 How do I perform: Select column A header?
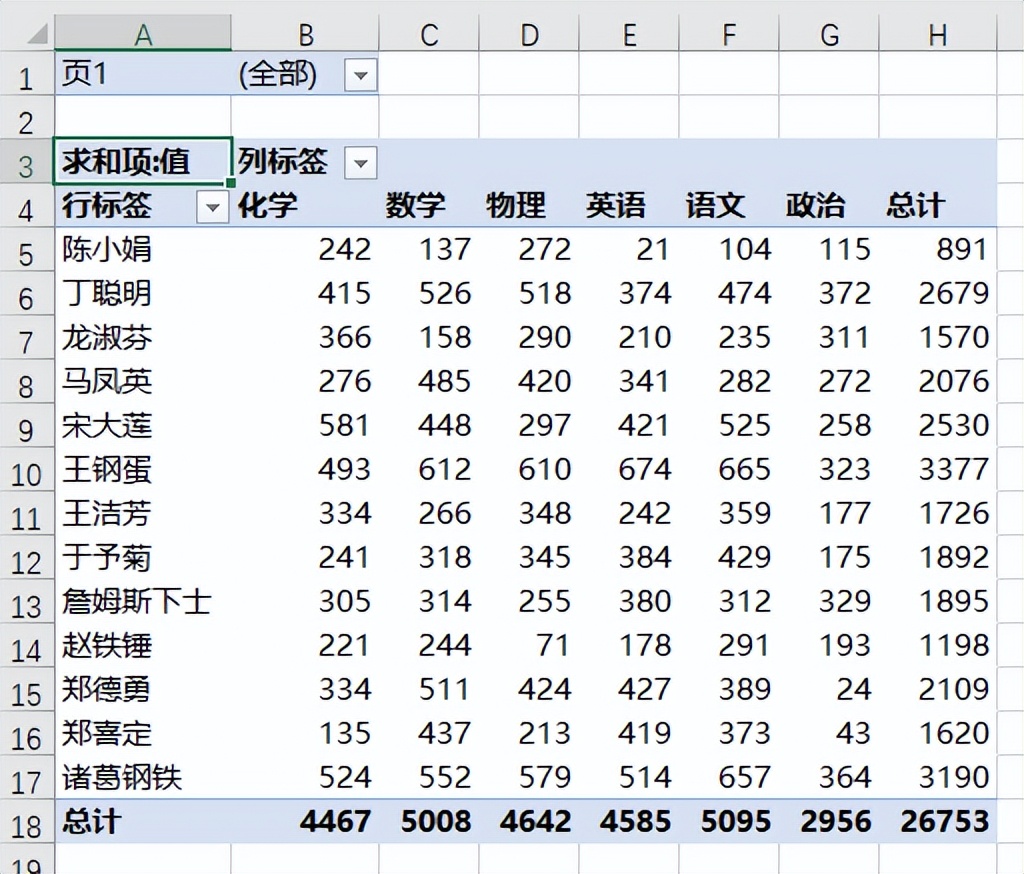point(143,34)
